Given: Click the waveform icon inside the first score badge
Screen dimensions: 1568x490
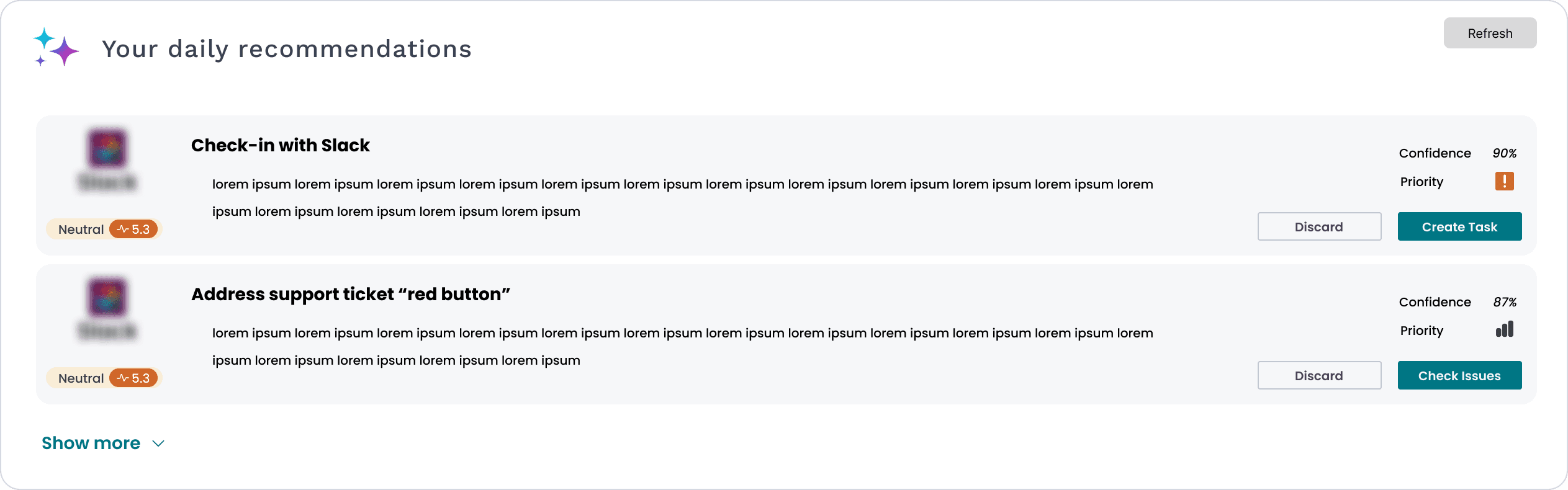Looking at the screenshot, I should pos(124,228).
